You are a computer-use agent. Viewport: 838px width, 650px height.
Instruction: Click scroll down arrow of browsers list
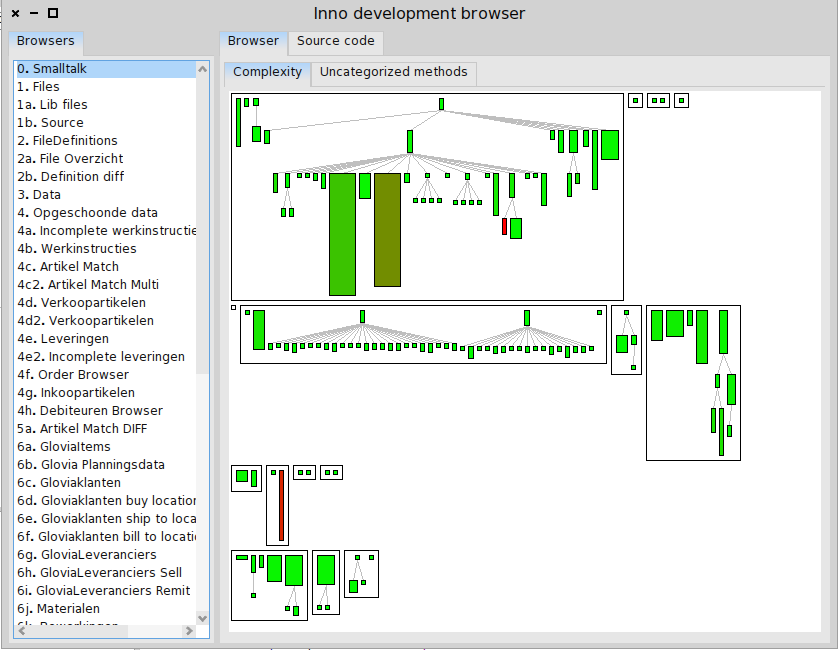203,618
